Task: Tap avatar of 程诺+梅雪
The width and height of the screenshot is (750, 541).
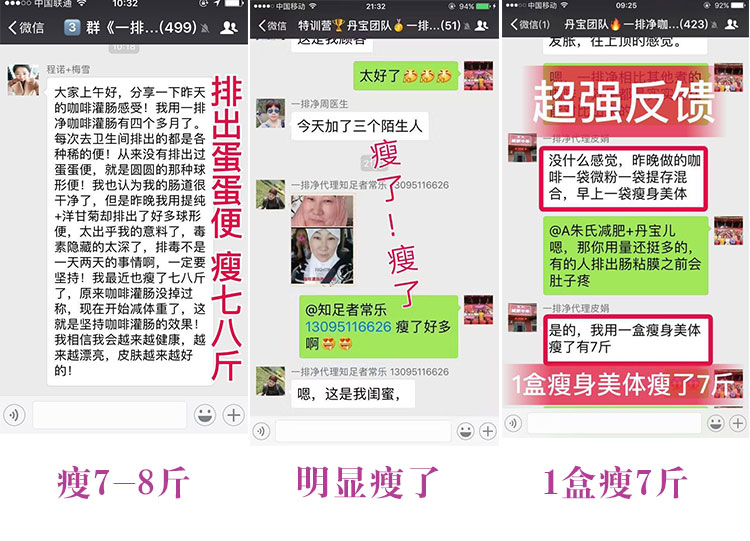Action: (x=23, y=80)
